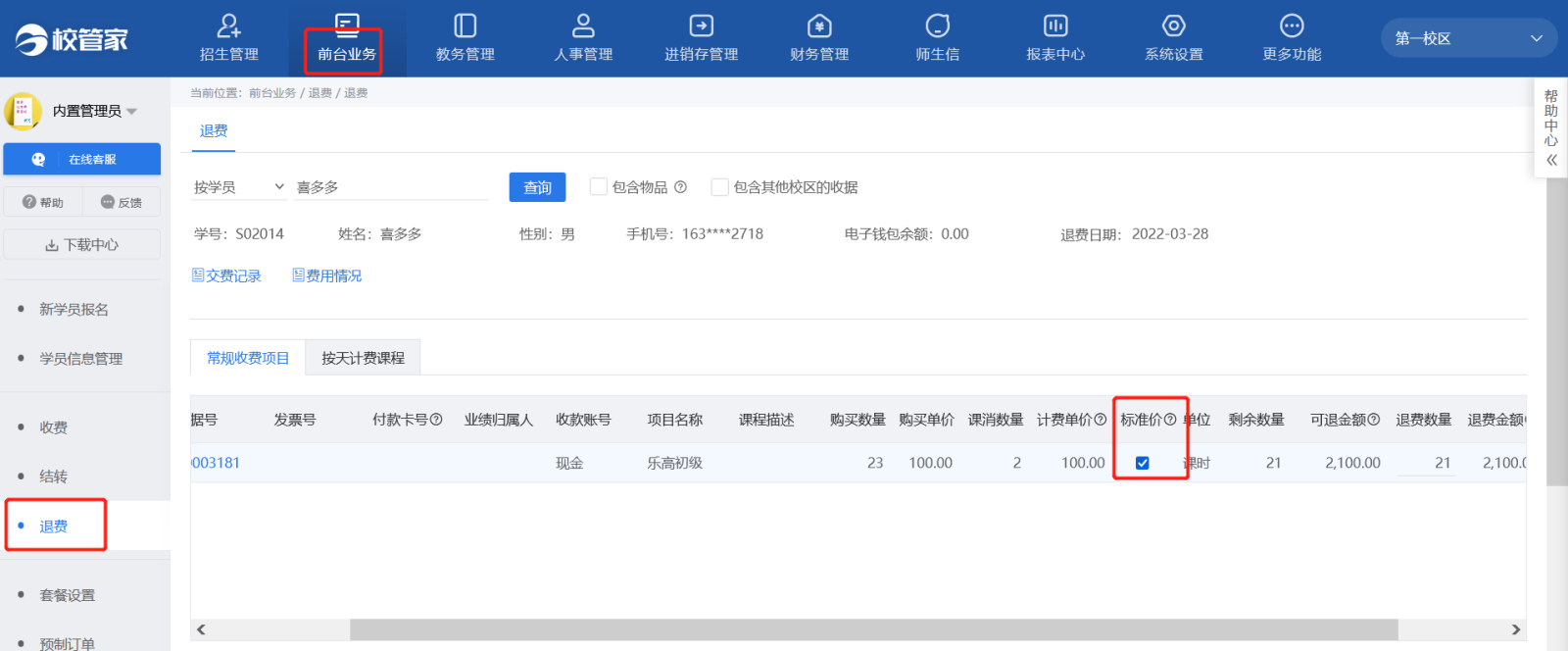Click the help icon beside 包含物品
The height and width of the screenshot is (651, 1568).
(x=680, y=187)
